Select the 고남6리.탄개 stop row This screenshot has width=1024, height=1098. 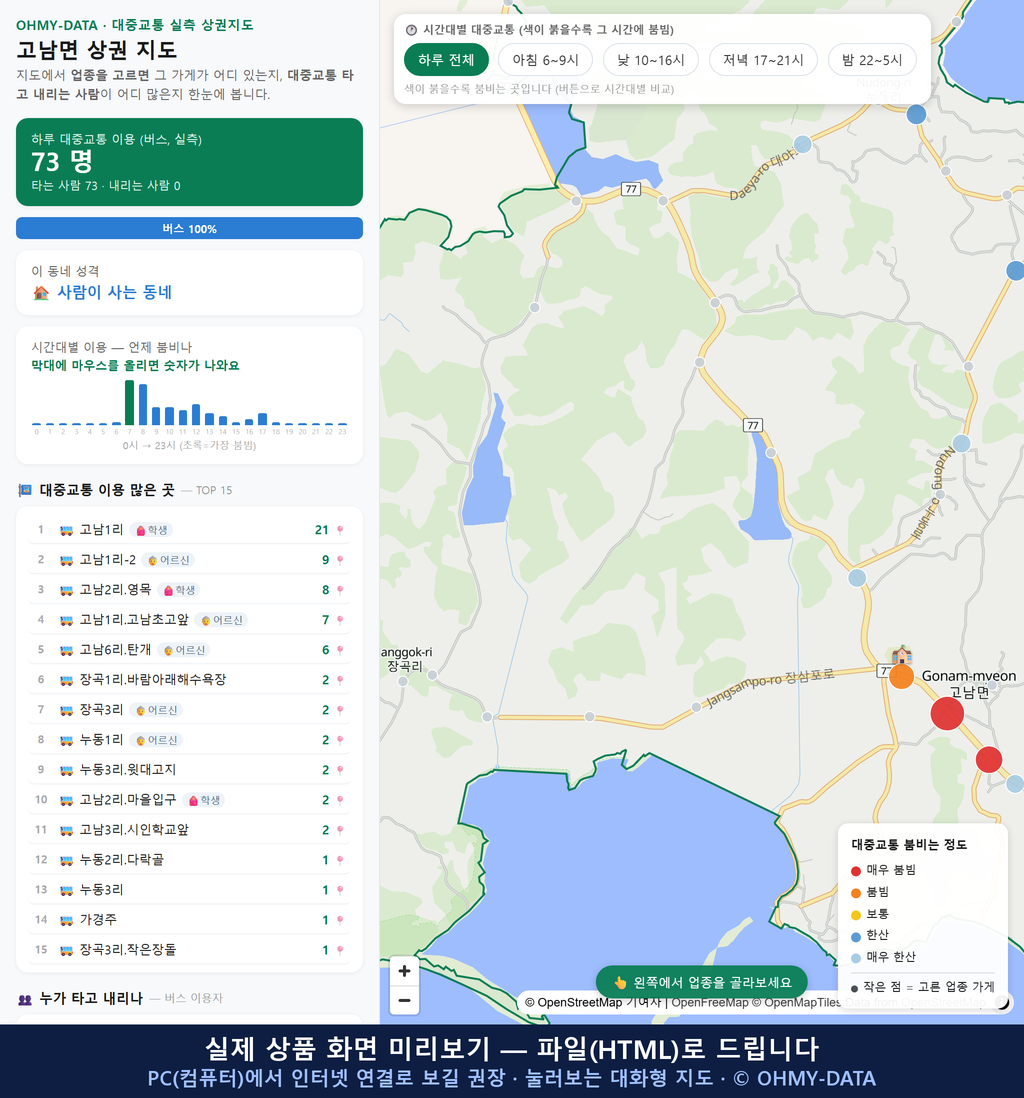(x=189, y=650)
